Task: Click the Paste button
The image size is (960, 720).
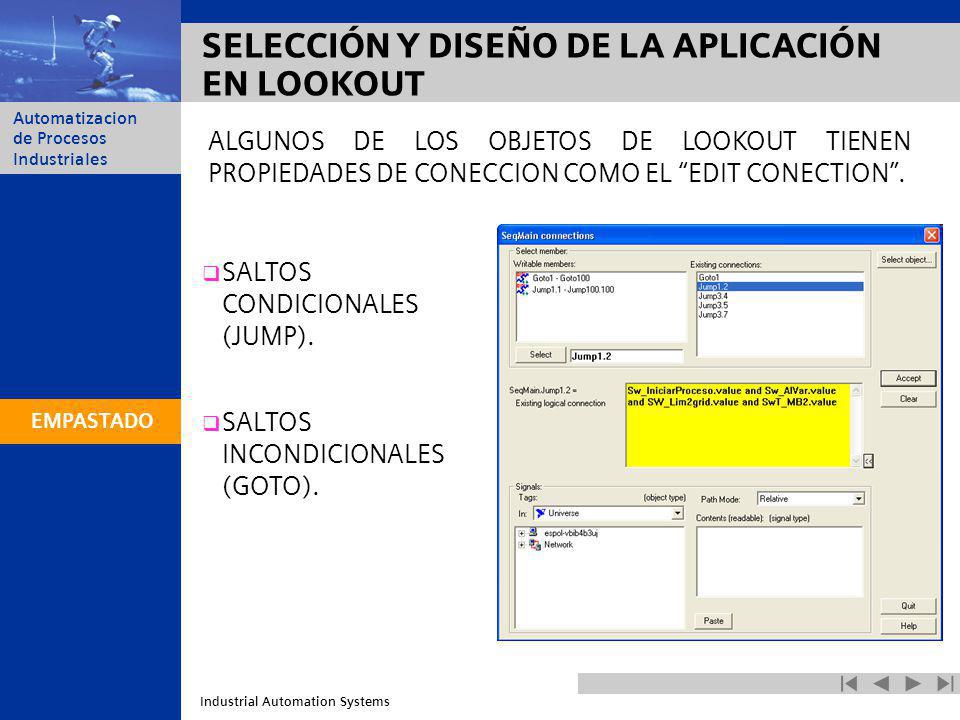Action: [x=713, y=621]
